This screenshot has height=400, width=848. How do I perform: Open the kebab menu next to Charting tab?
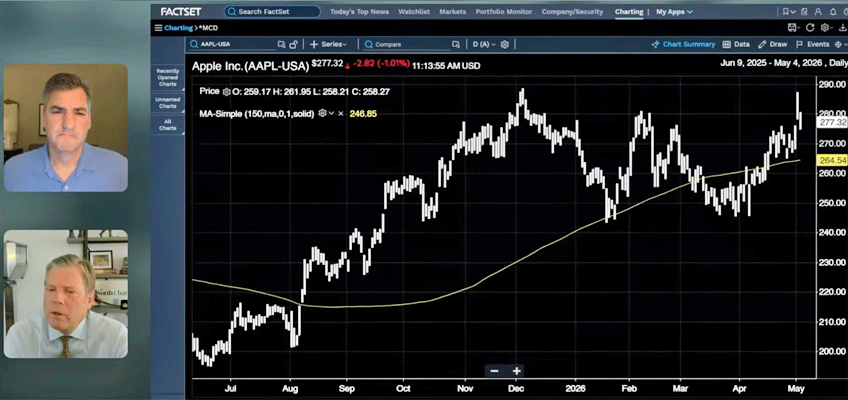[648, 11]
